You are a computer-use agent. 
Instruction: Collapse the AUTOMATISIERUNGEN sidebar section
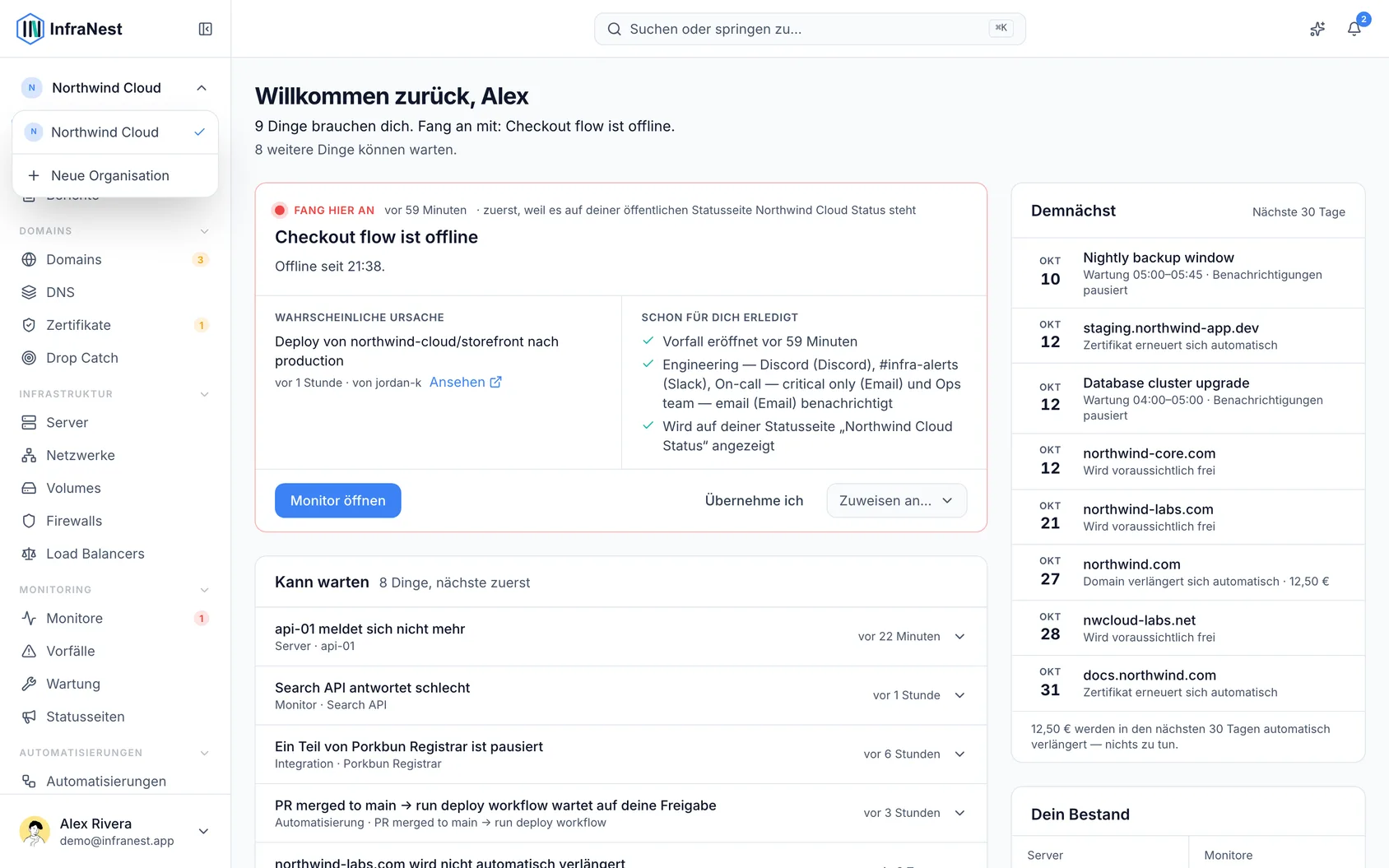click(x=204, y=753)
